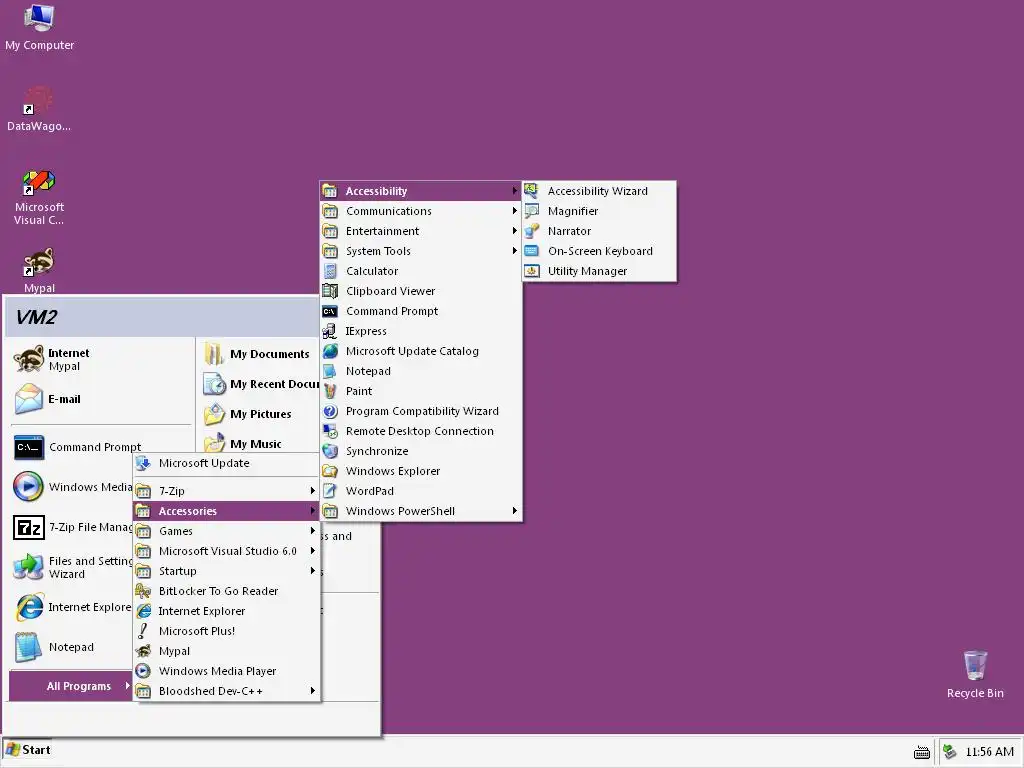Click the Windows Media Player icon in All Programs

[x=143, y=671]
